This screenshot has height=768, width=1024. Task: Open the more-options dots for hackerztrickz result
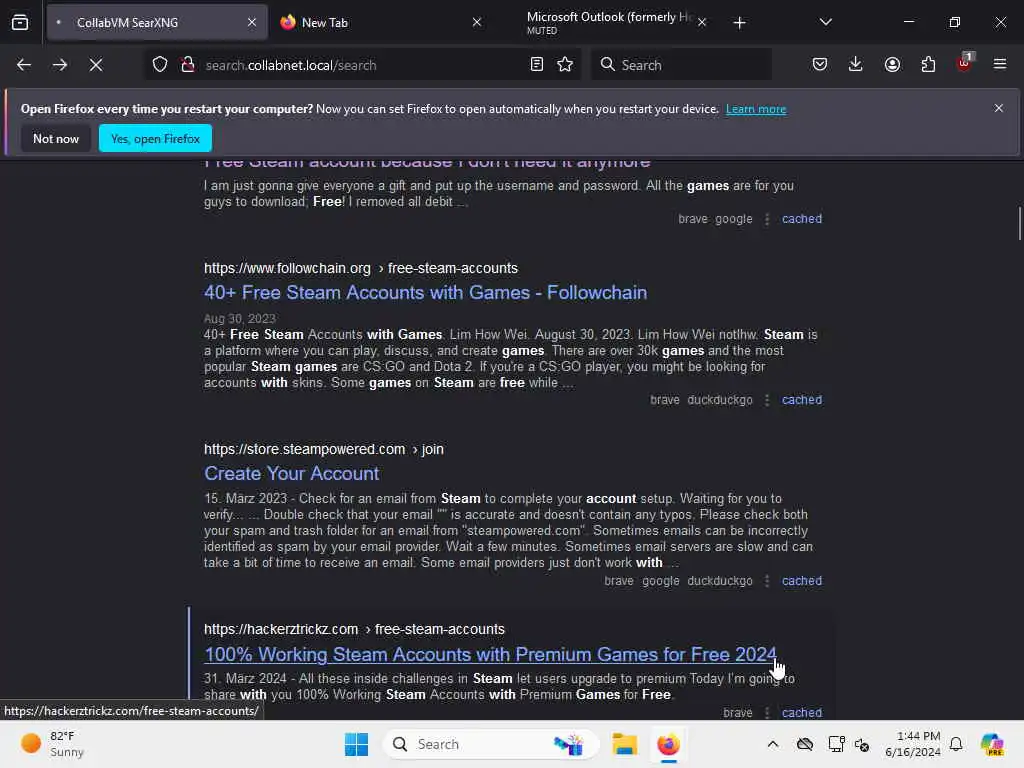767,712
